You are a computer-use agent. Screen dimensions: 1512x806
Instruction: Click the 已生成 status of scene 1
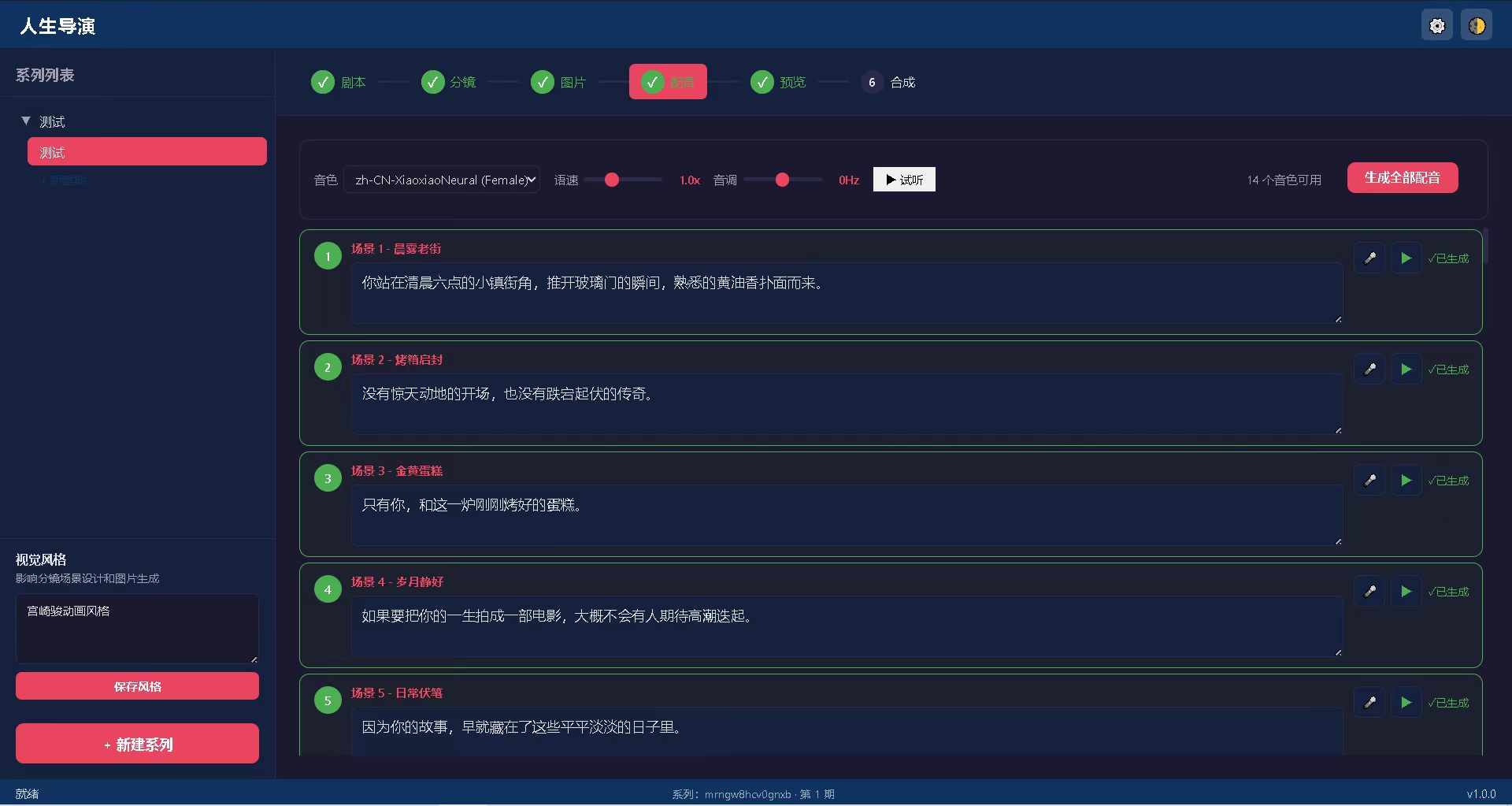pos(1449,258)
